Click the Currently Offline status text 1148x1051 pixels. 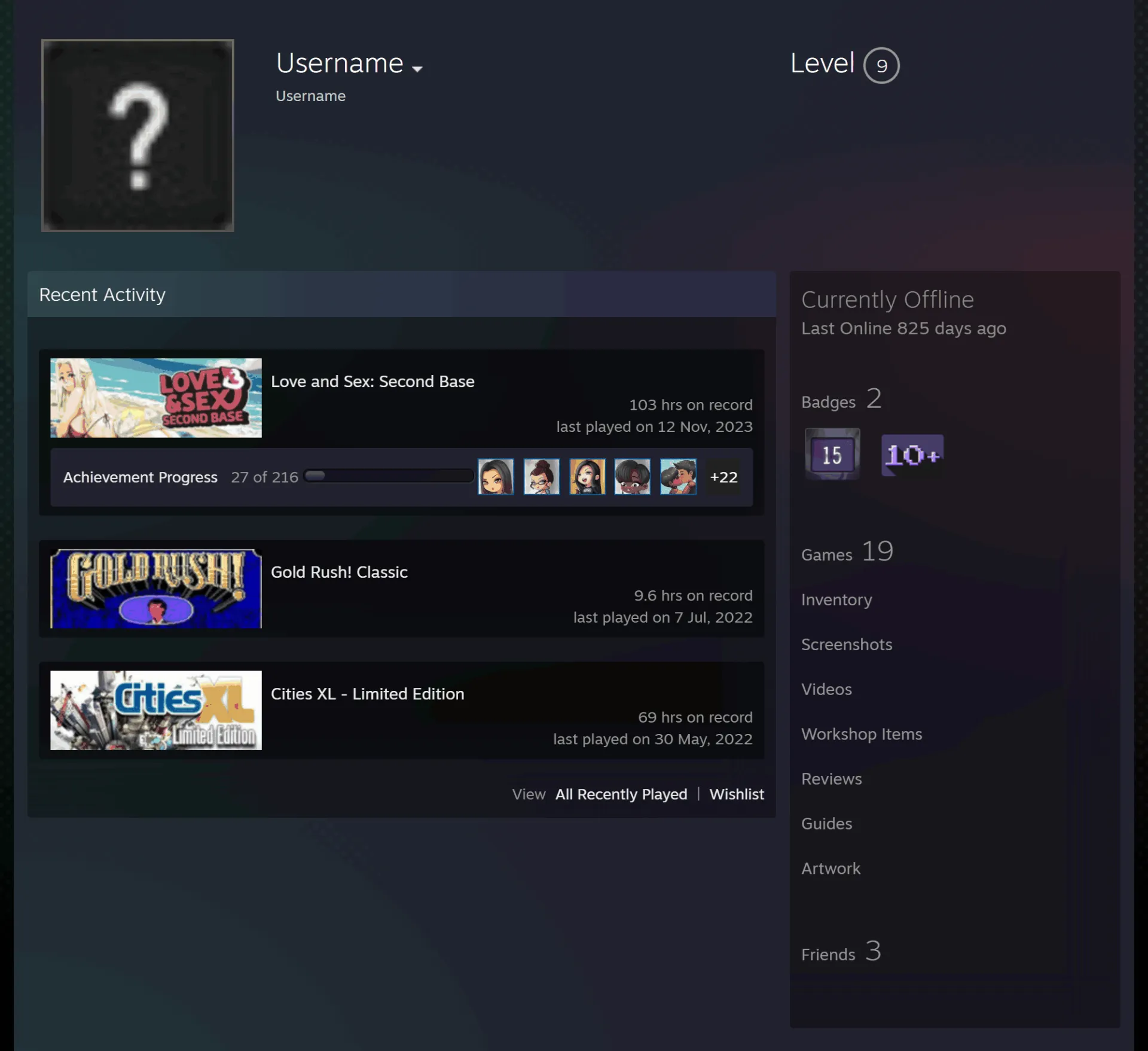pyautogui.click(x=887, y=300)
